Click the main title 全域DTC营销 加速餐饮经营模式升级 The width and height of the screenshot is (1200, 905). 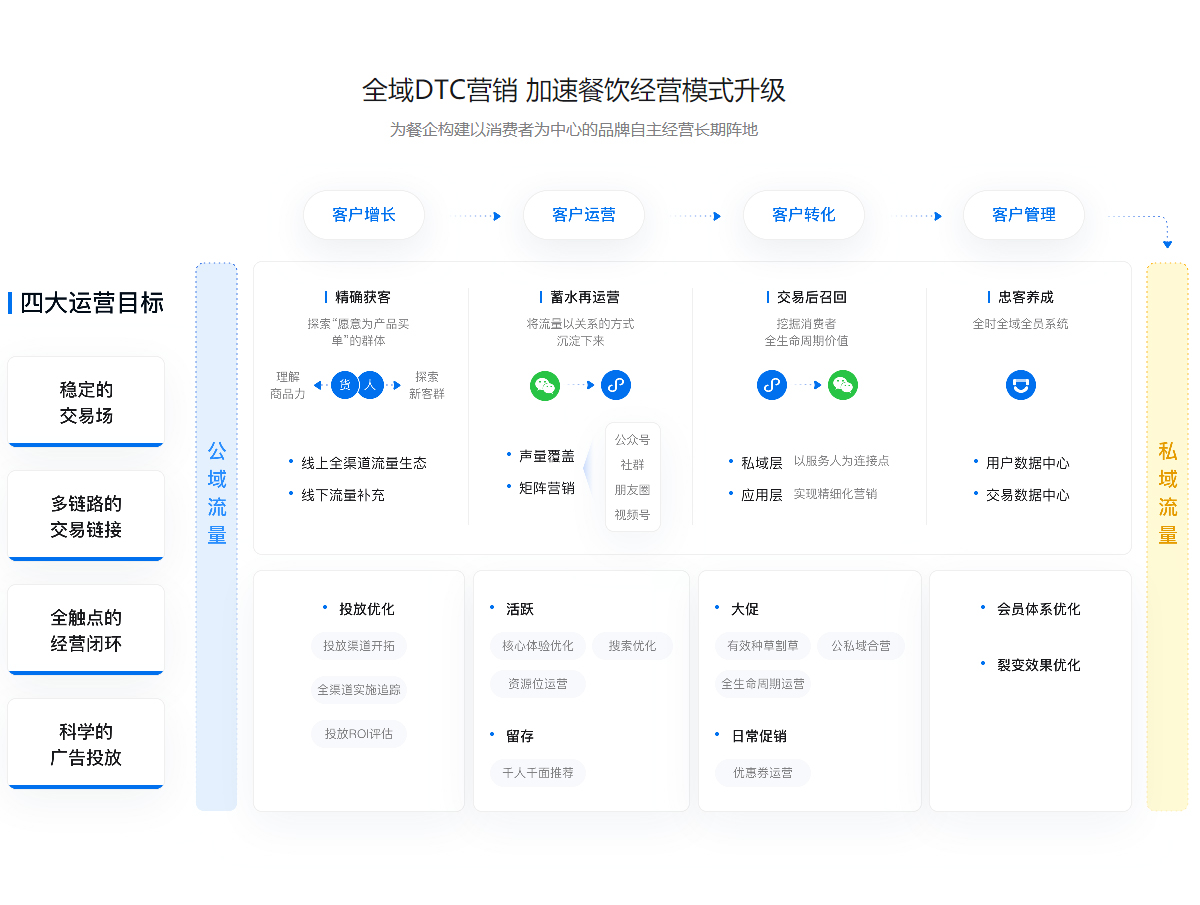point(574,91)
